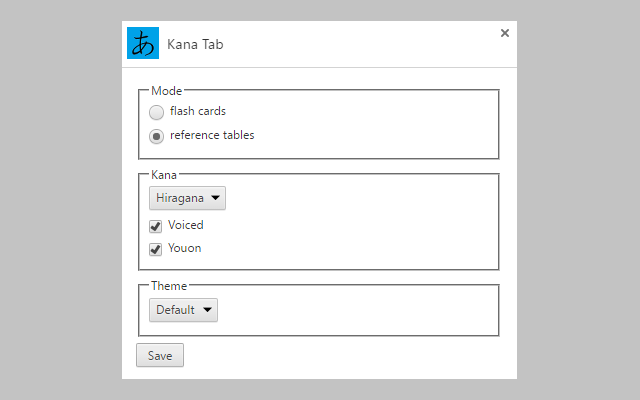Select the reference tables radio button
This screenshot has width=640, height=400.
(x=157, y=136)
